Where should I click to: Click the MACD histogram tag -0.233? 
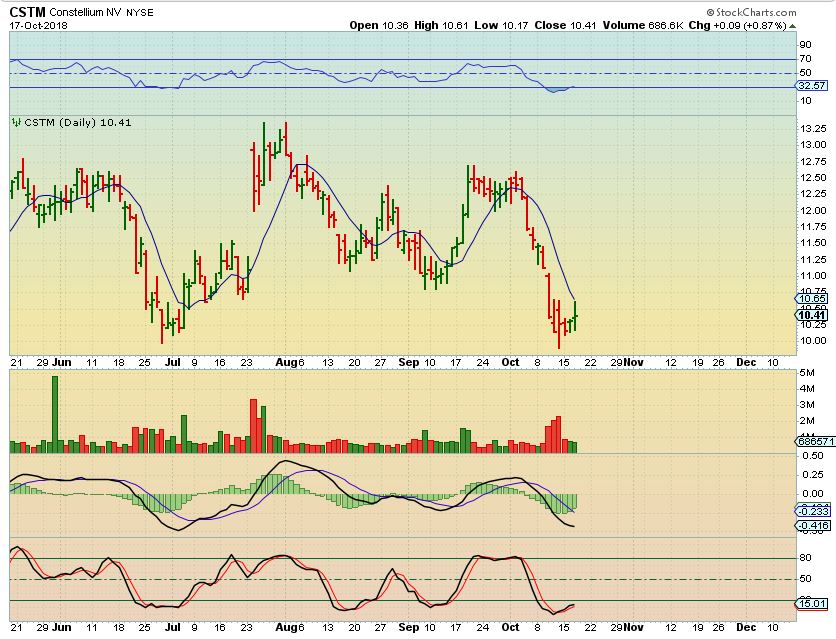[x=811, y=510]
